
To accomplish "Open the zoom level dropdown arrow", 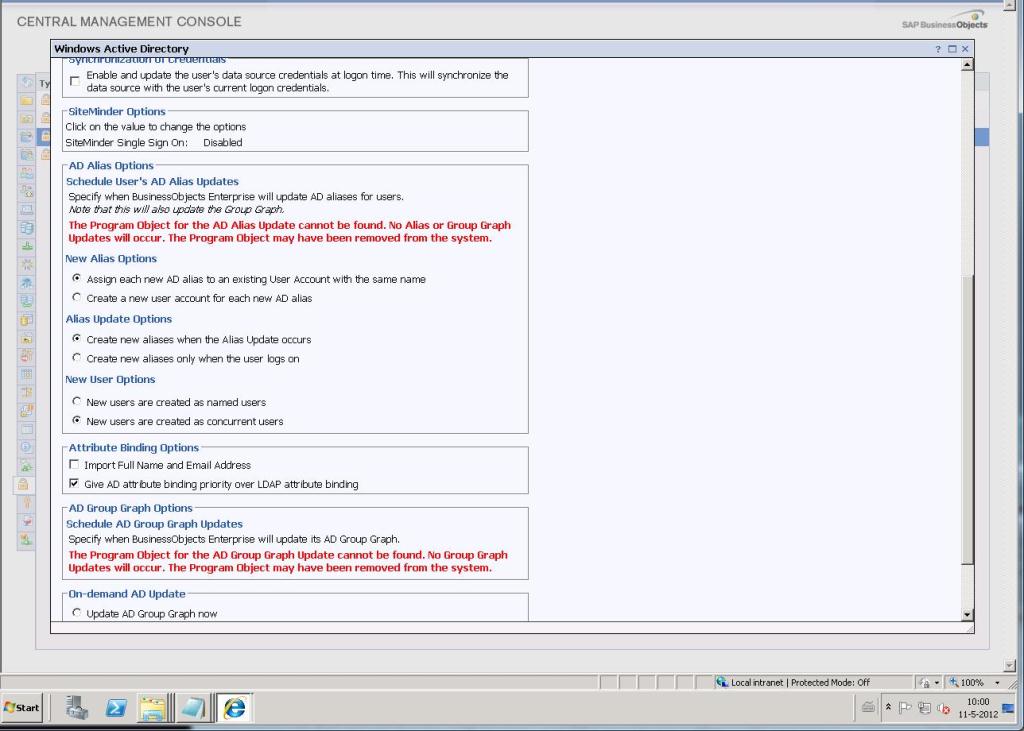I will coord(997,683).
